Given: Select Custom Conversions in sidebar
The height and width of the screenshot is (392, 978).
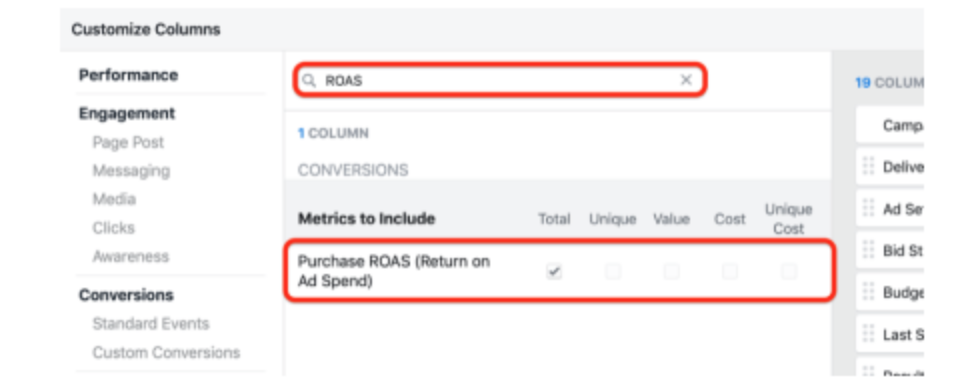Looking at the screenshot, I should pyautogui.click(x=167, y=353).
